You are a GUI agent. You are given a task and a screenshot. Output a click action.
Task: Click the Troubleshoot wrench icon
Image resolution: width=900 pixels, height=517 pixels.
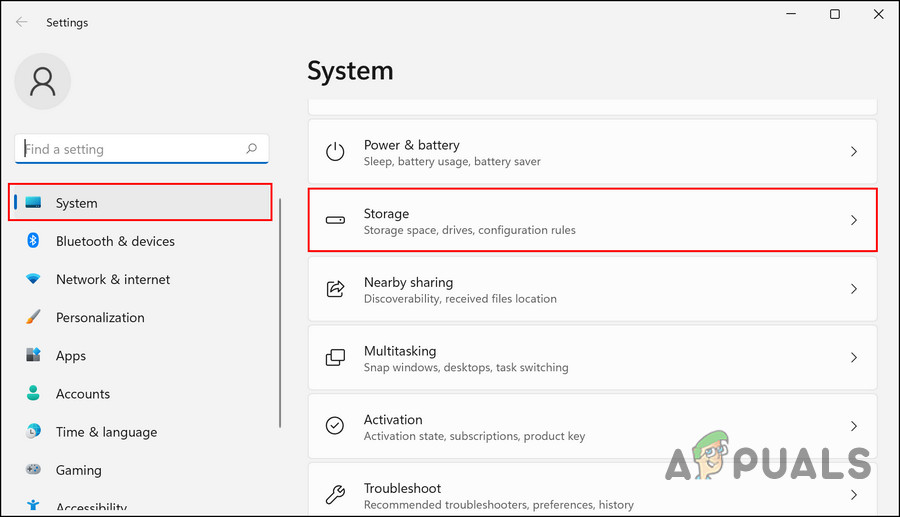tap(335, 494)
